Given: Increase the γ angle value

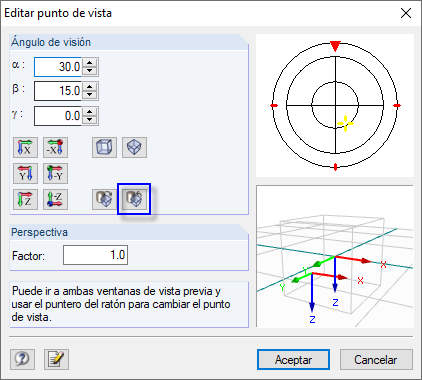Looking at the screenshot, I should coord(90,112).
